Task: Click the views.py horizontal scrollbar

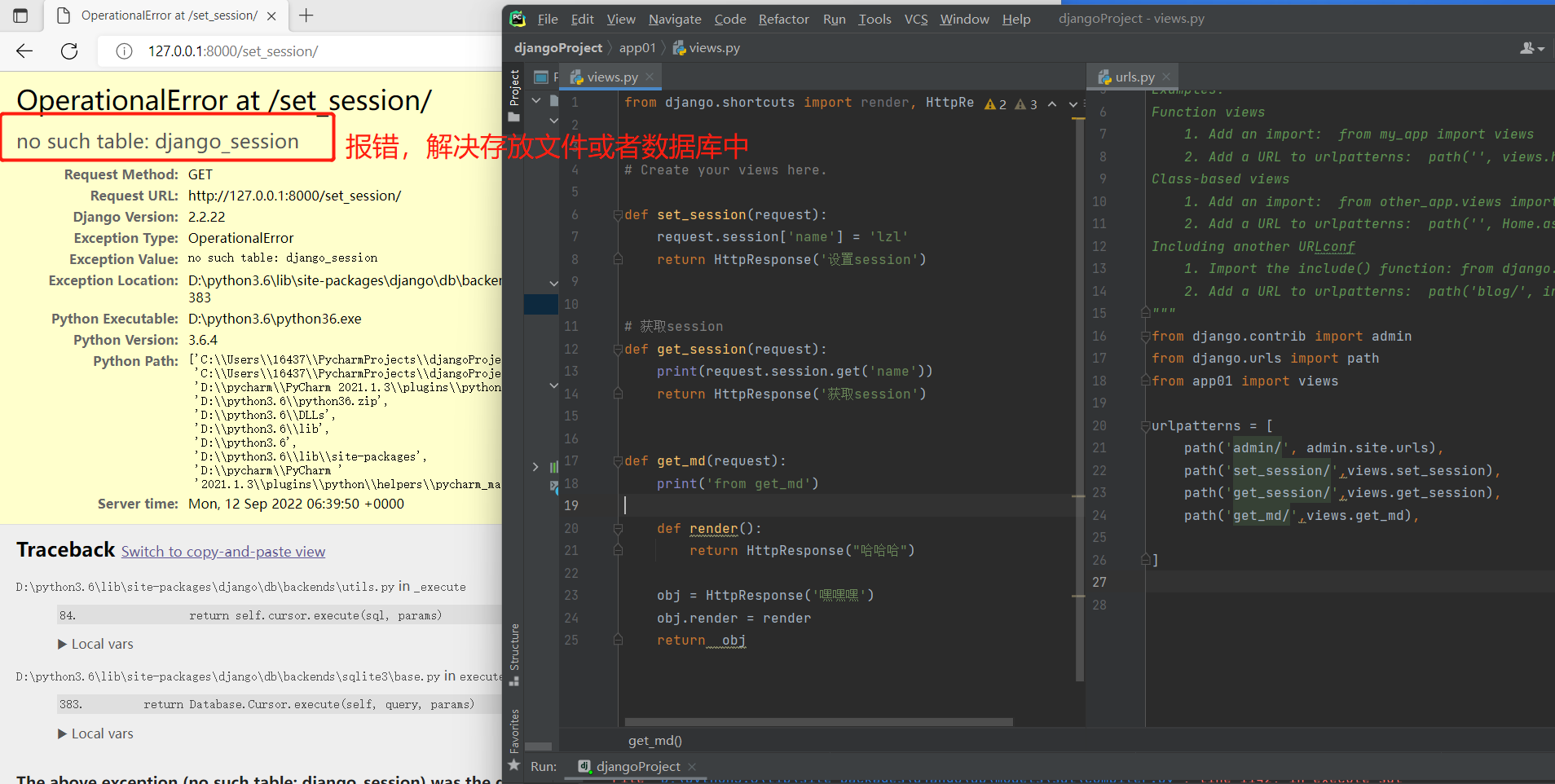Action: (818, 722)
